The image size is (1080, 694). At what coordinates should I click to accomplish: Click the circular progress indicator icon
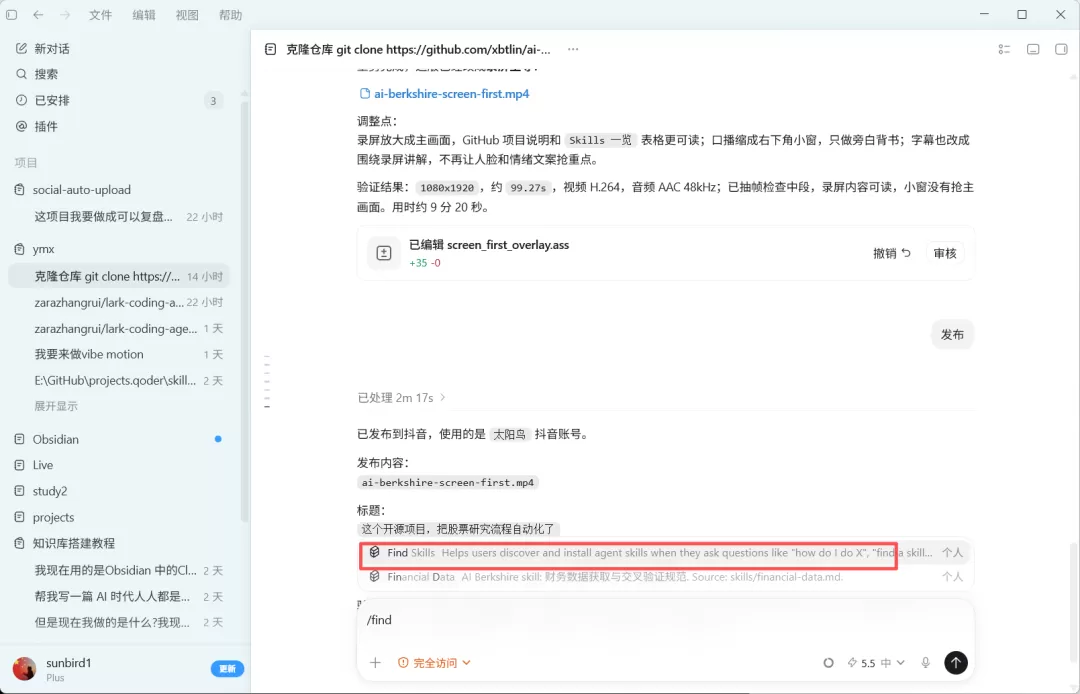click(x=829, y=662)
